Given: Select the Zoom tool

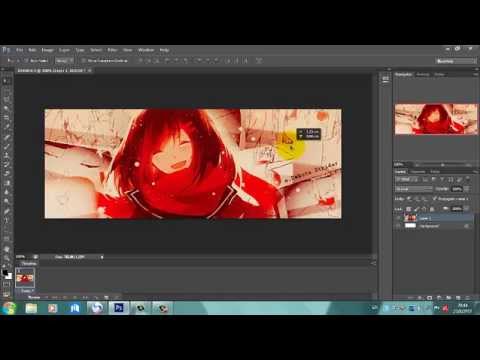Looking at the screenshot, I should point(6,258).
